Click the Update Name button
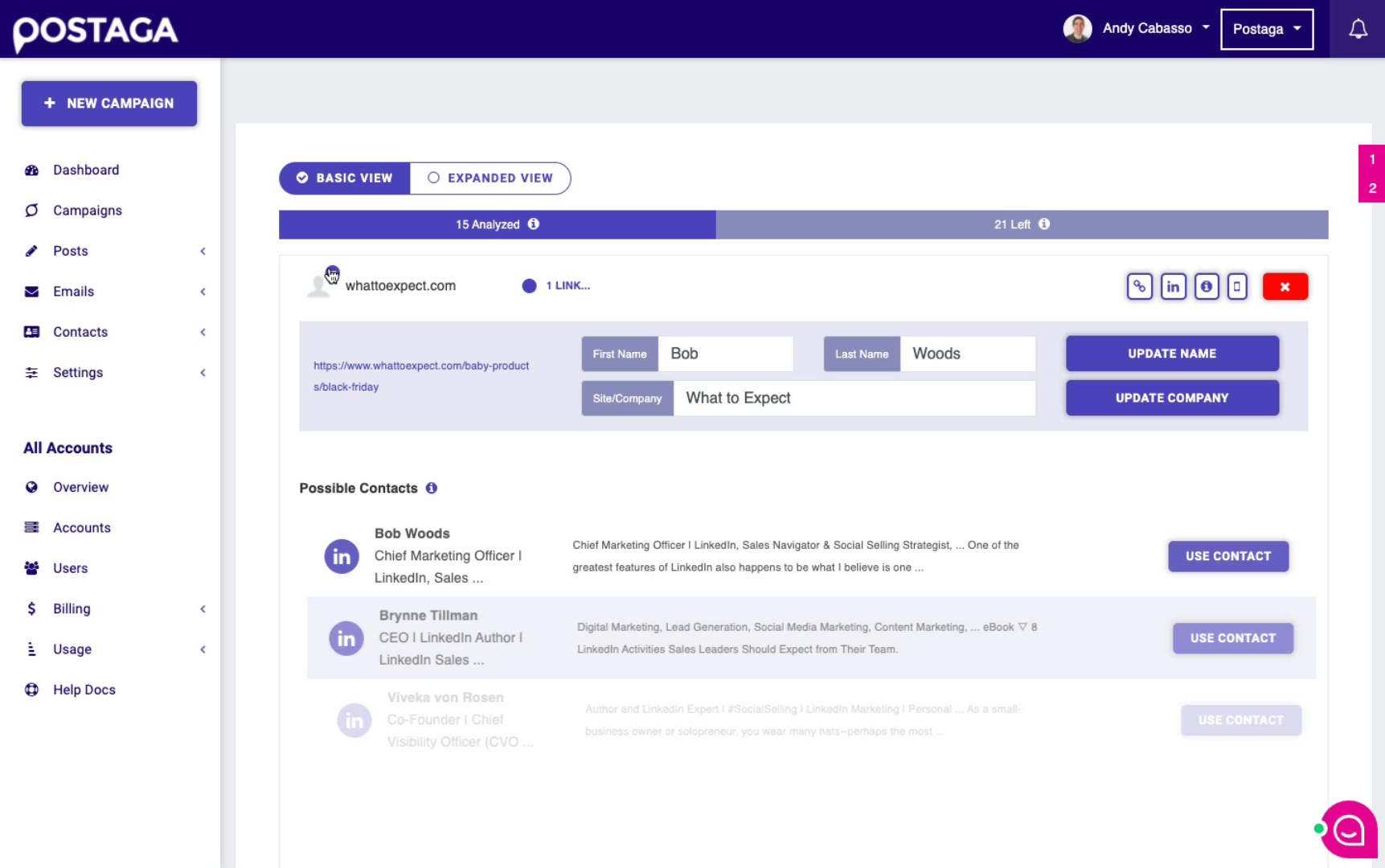1385x868 pixels. coord(1171,354)
